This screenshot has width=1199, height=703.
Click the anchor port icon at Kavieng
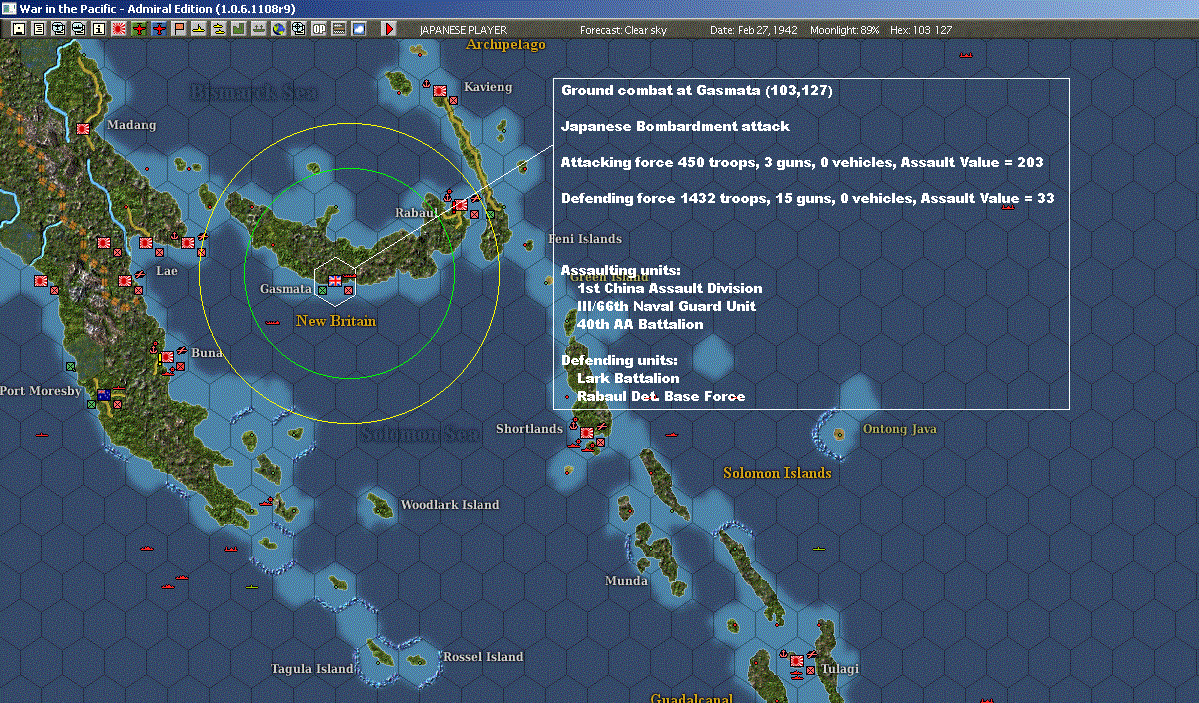(x=427, y=83)
